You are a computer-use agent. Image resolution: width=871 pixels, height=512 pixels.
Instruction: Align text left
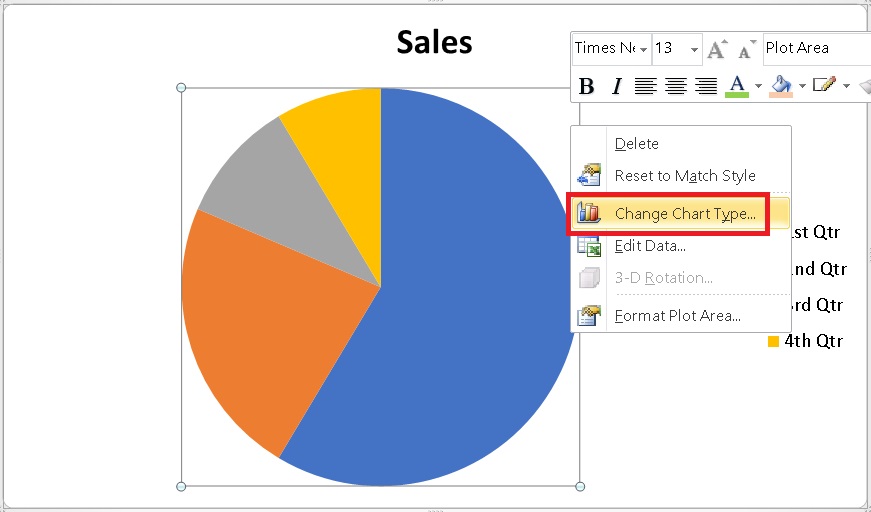click(646, 86)
